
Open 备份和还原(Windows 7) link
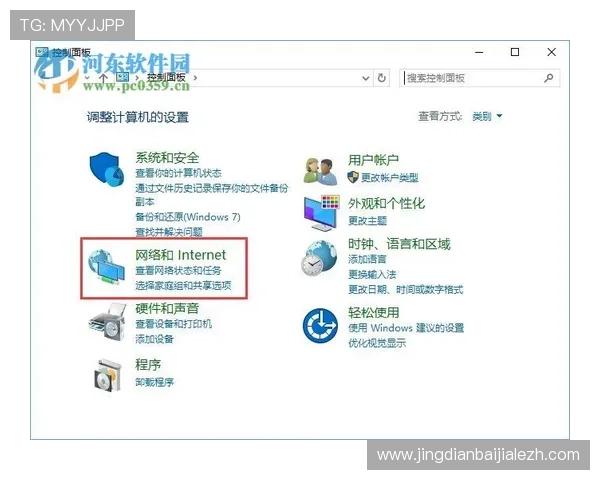(x=188, y=217)
